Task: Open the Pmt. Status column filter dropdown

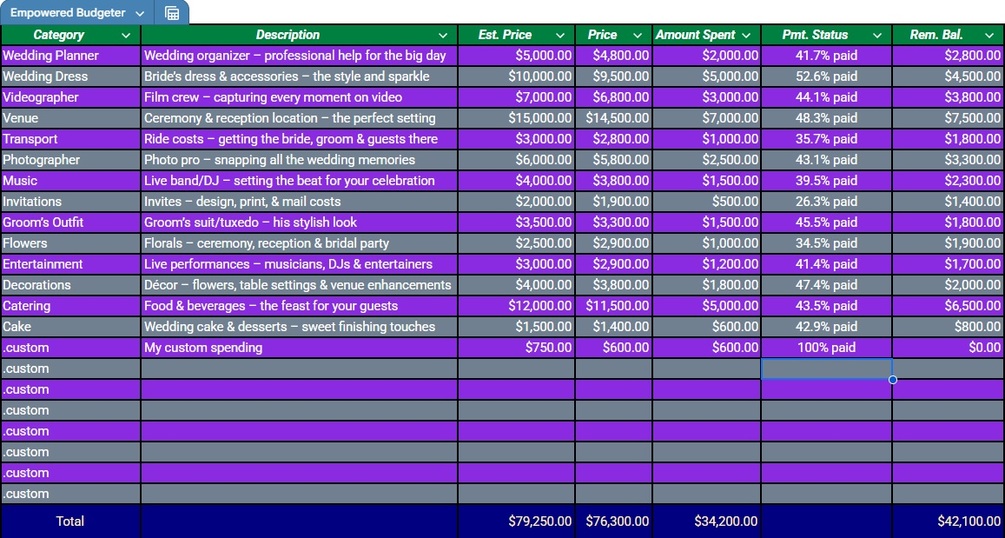Action: 877,35
